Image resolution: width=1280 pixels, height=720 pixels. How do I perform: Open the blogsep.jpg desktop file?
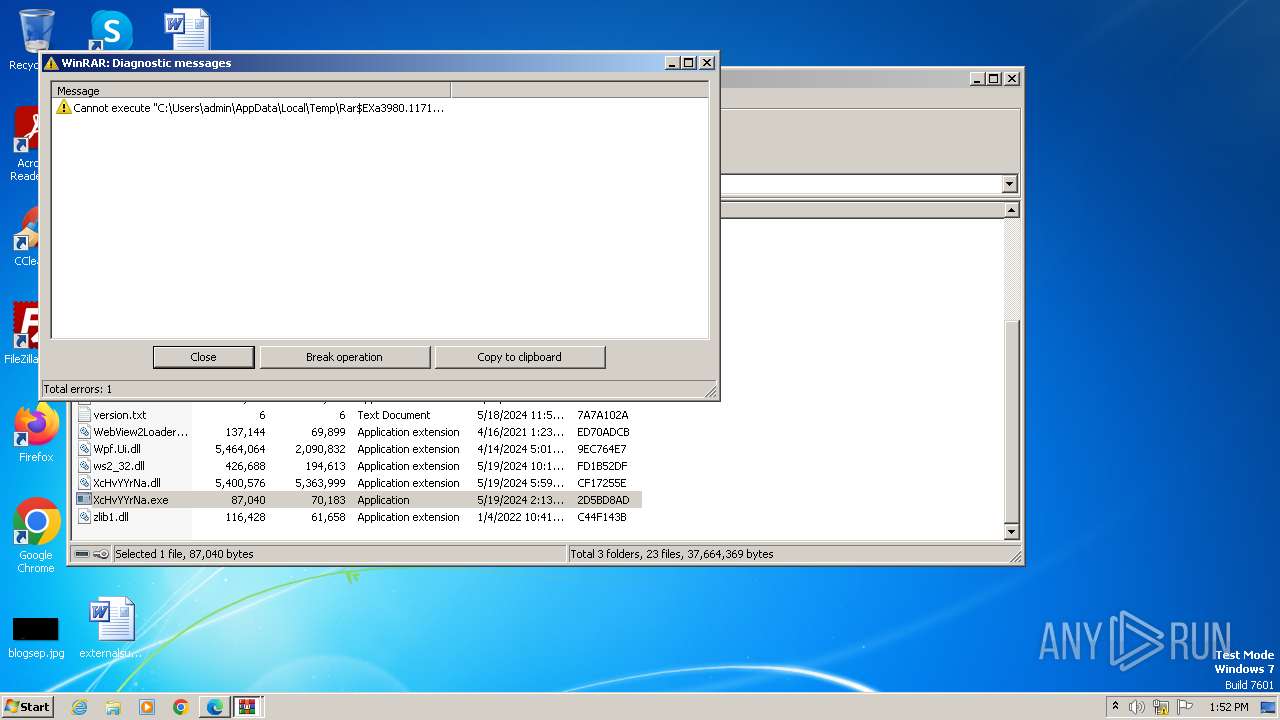coord(36,636)
